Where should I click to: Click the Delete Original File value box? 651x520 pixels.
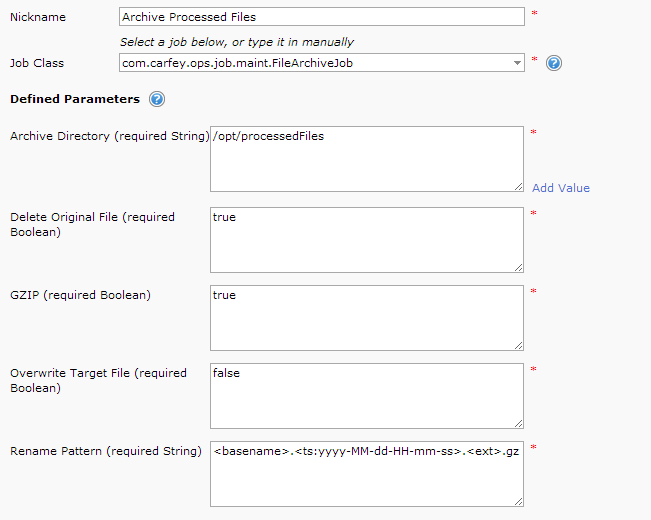coord(366,239)
